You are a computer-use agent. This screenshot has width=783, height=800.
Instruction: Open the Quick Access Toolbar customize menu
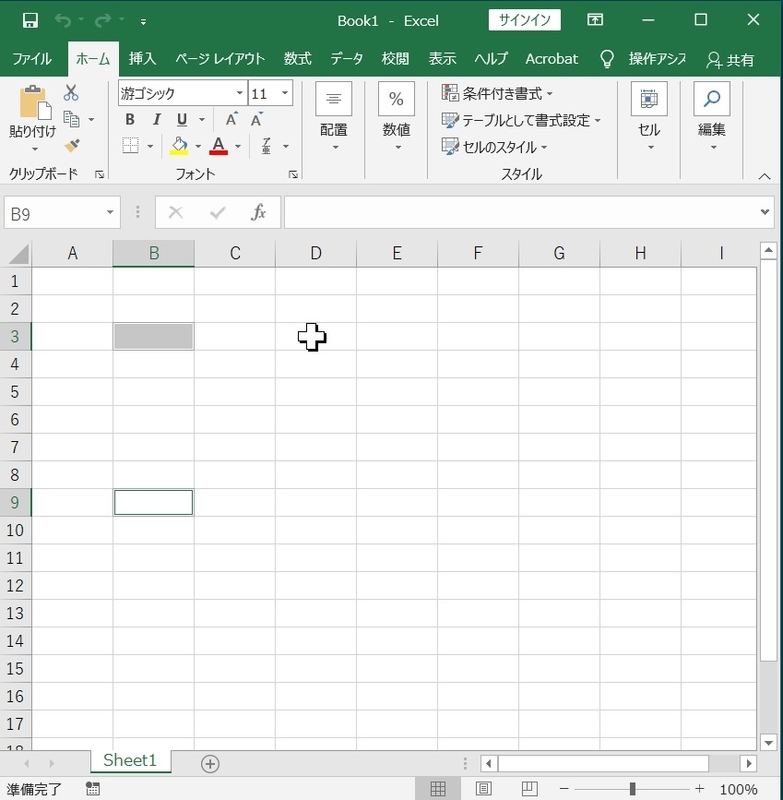[x=143, y=21]
